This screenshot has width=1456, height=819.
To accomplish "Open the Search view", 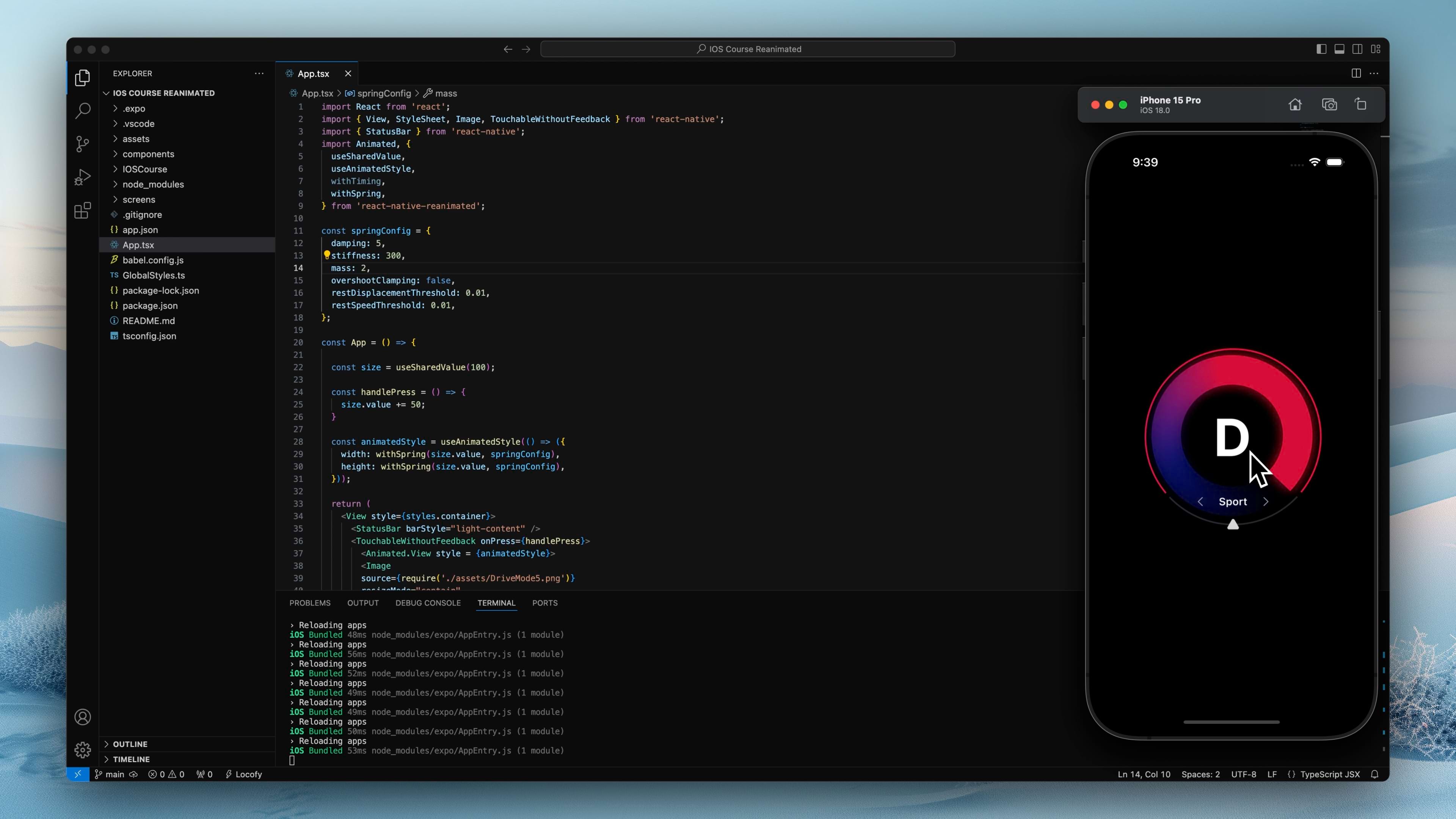I will coord(83,111).
